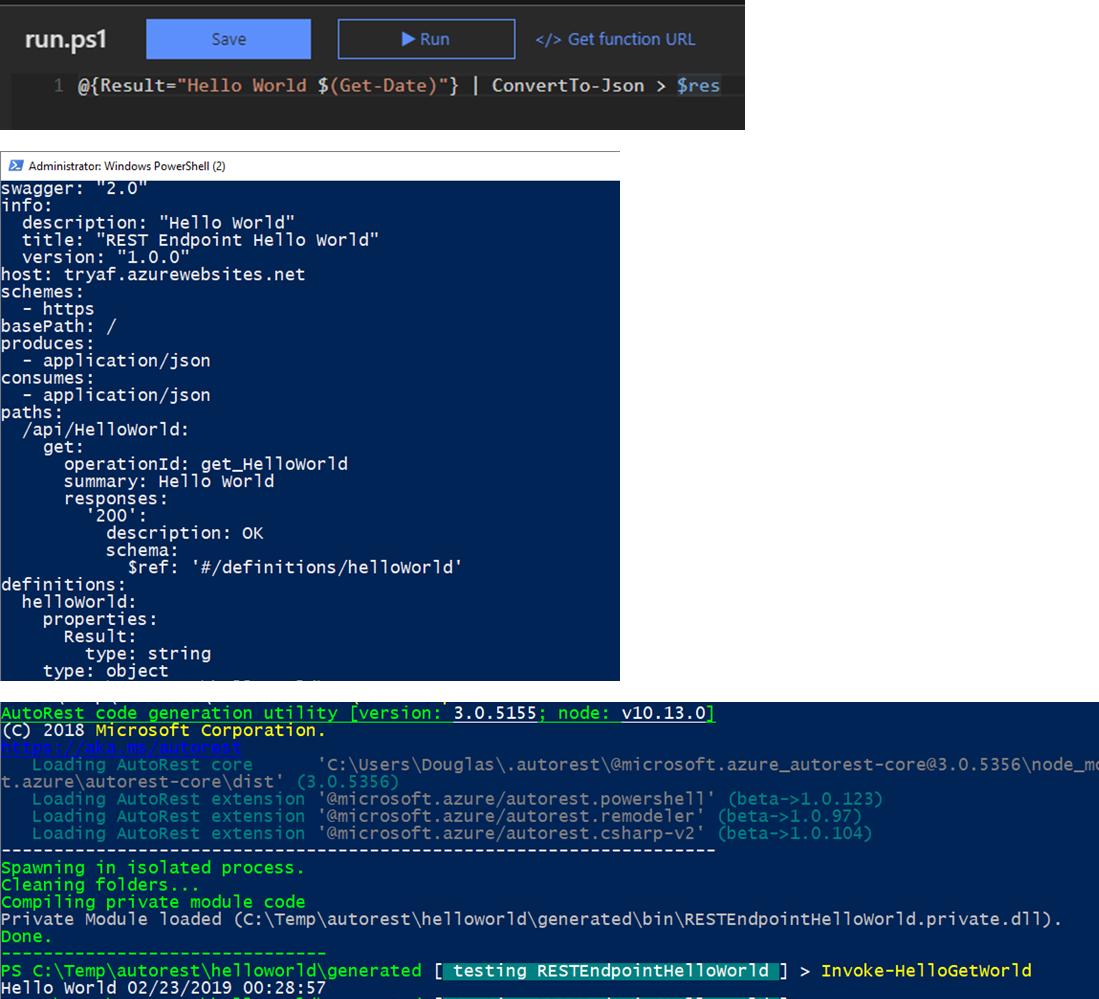
Task: Click the Compiling private module code line
Action: [x=153, y=902]
